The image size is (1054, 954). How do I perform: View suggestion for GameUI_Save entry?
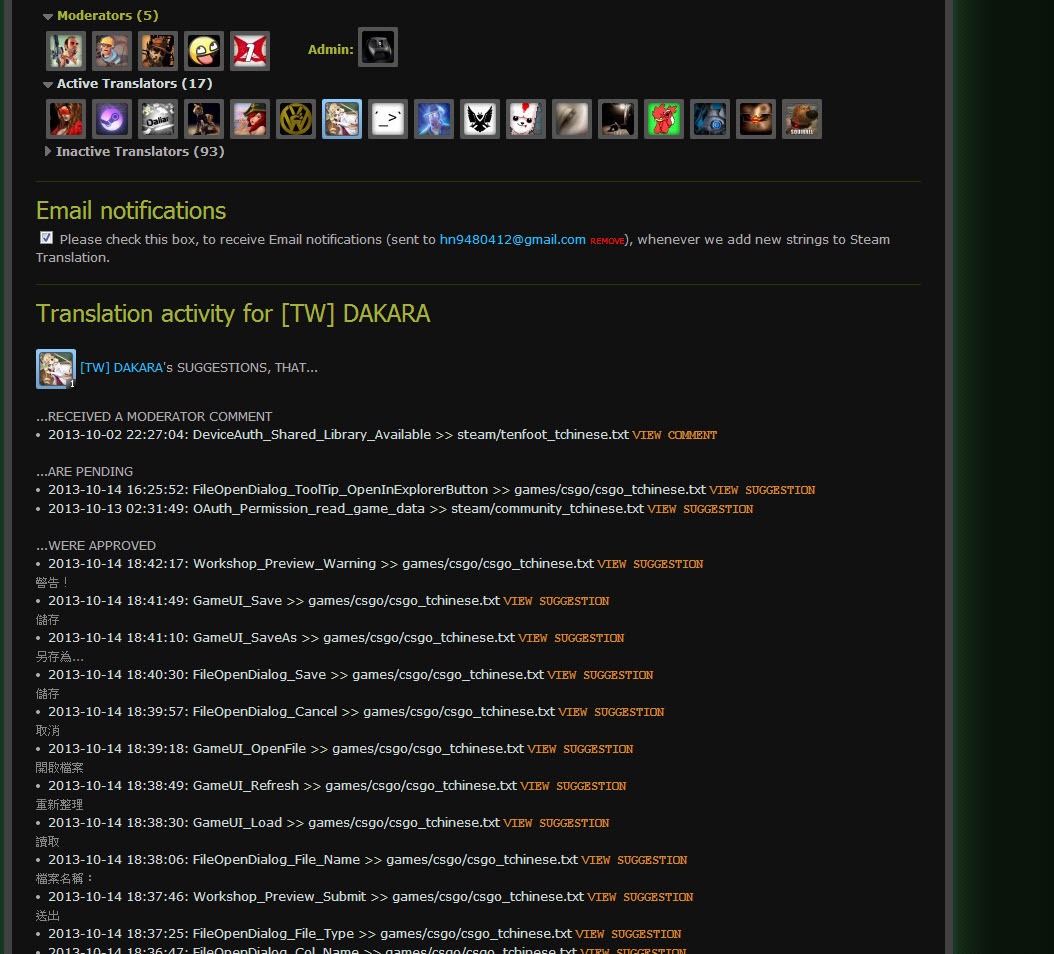(x=556, y=601)
